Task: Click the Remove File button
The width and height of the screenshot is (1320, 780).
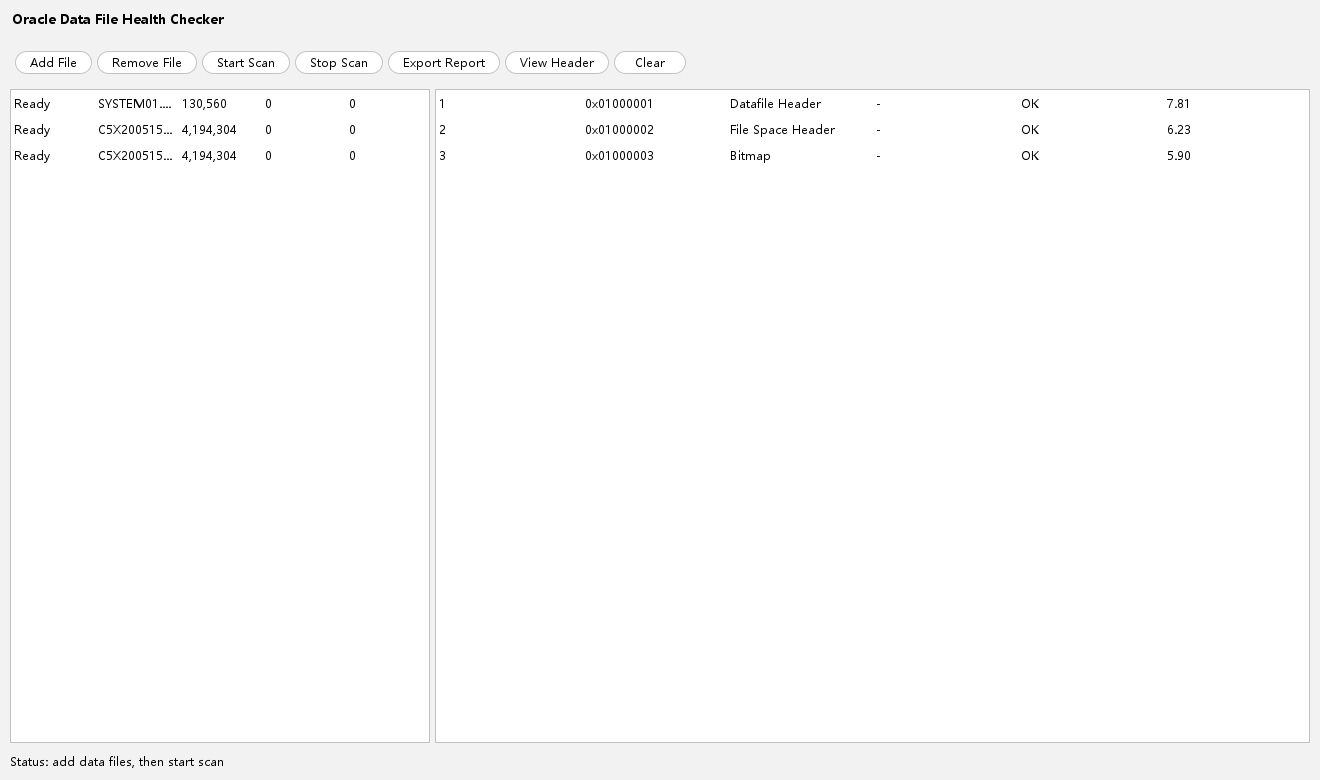Action: (x=147, y=63)
